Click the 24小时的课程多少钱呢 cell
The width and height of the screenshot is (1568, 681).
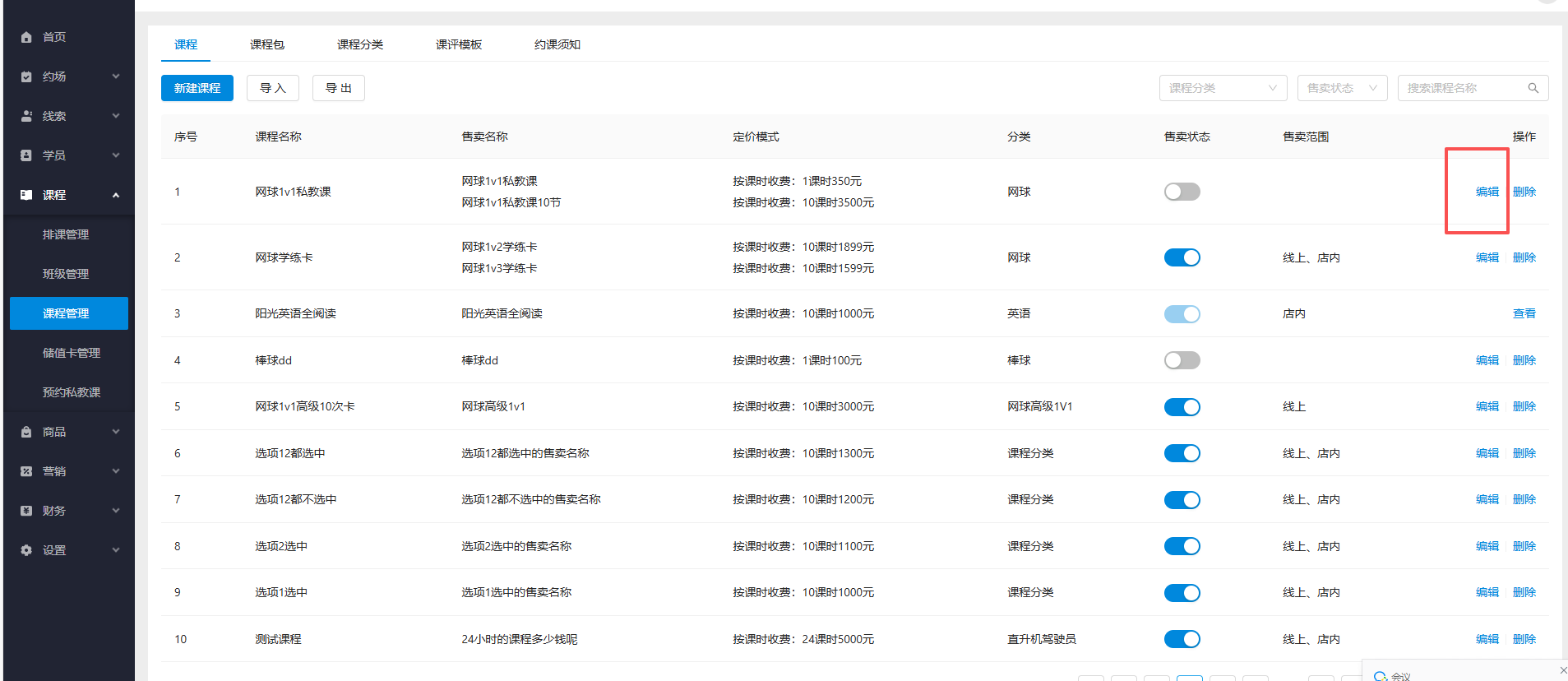coord(520,639)
